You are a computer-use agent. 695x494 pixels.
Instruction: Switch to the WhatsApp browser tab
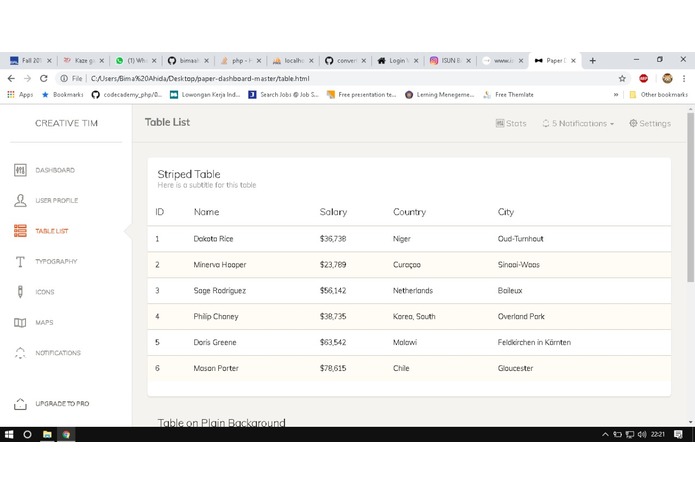click(135, 61)
